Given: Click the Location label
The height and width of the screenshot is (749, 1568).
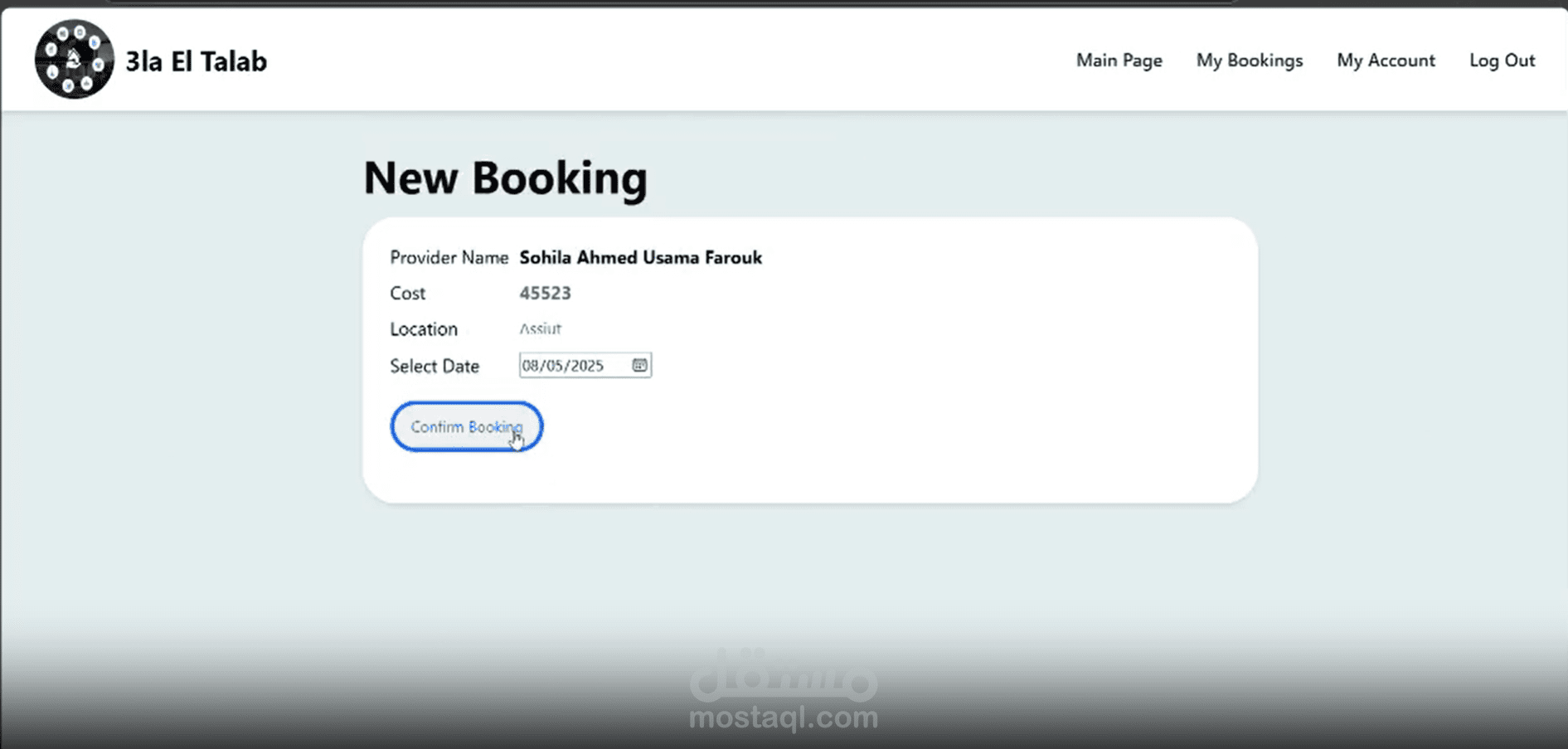Looking at the screenshot, I should [x=423, y=328].
